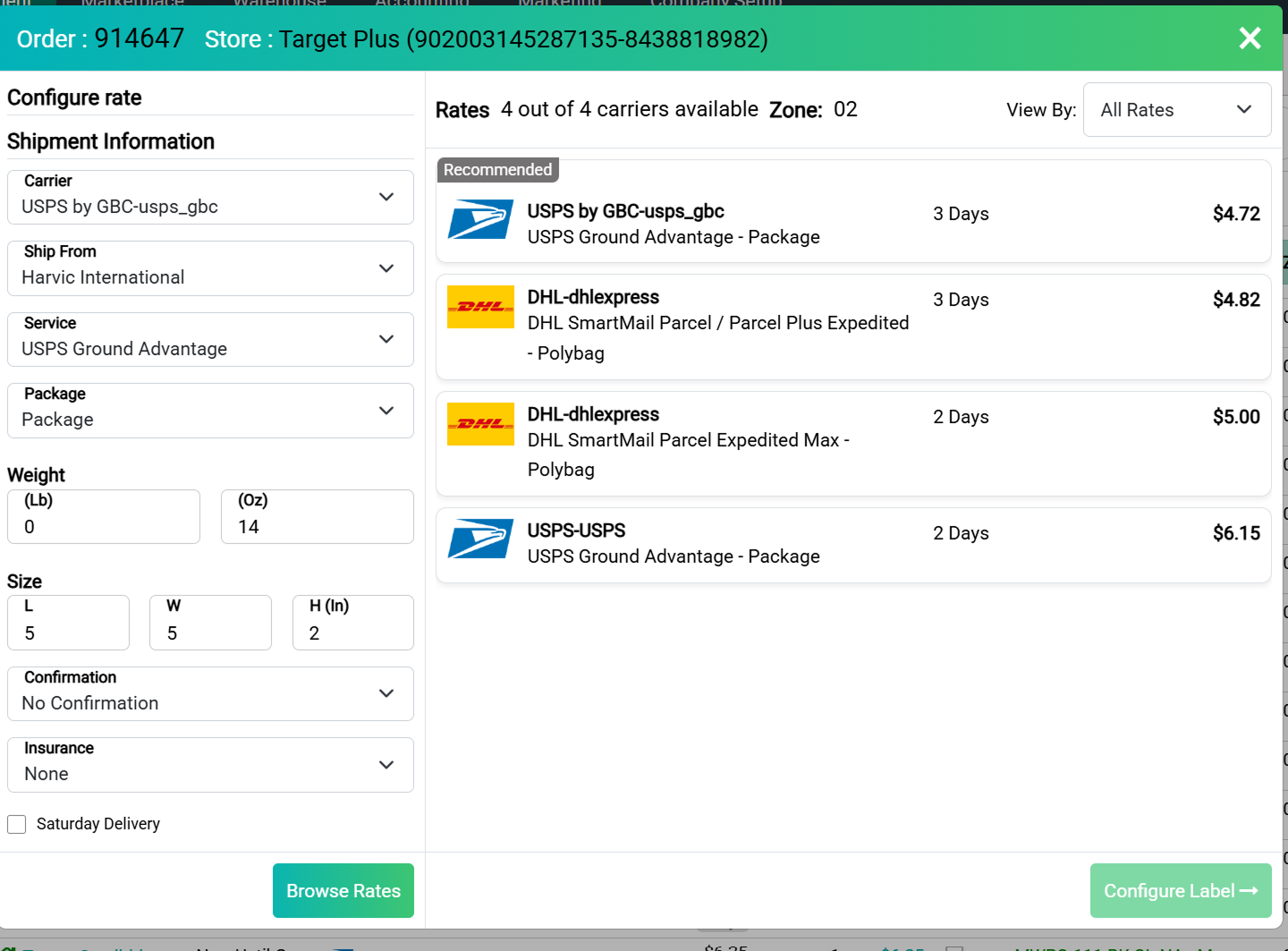Enable the Saturday Delivery checkbox

pyautogui.click(x=17, y=824)
